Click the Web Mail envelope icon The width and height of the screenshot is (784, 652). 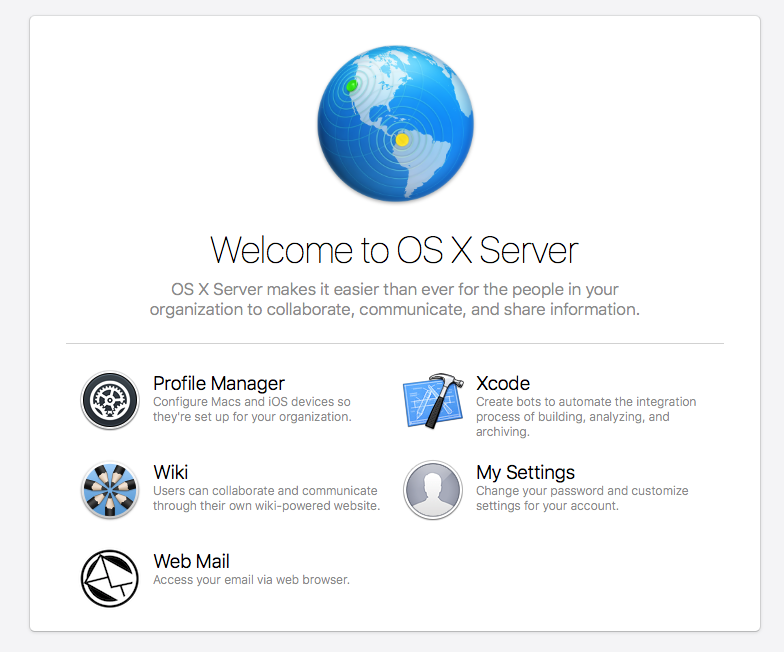110,578
